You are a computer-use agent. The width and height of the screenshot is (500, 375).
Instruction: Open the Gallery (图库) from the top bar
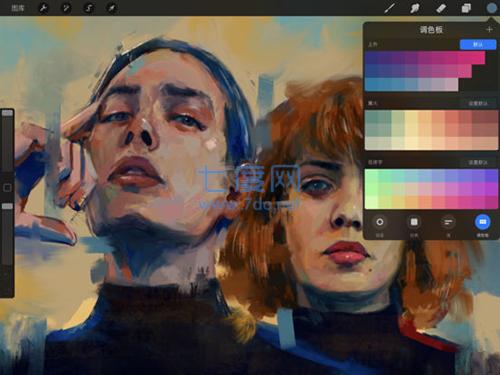tap(17, 8)
